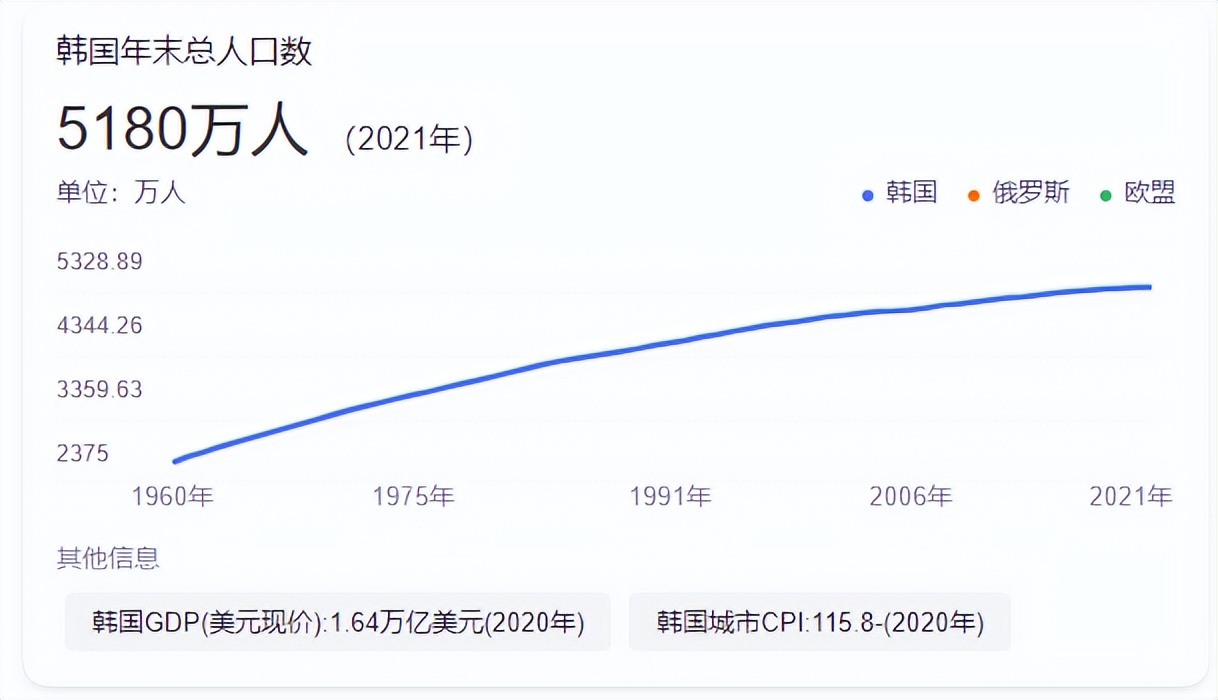Click the 5328.89 y-axis value
The height and width of the screenshot is (700, 1218).
[x=100, y=262]
